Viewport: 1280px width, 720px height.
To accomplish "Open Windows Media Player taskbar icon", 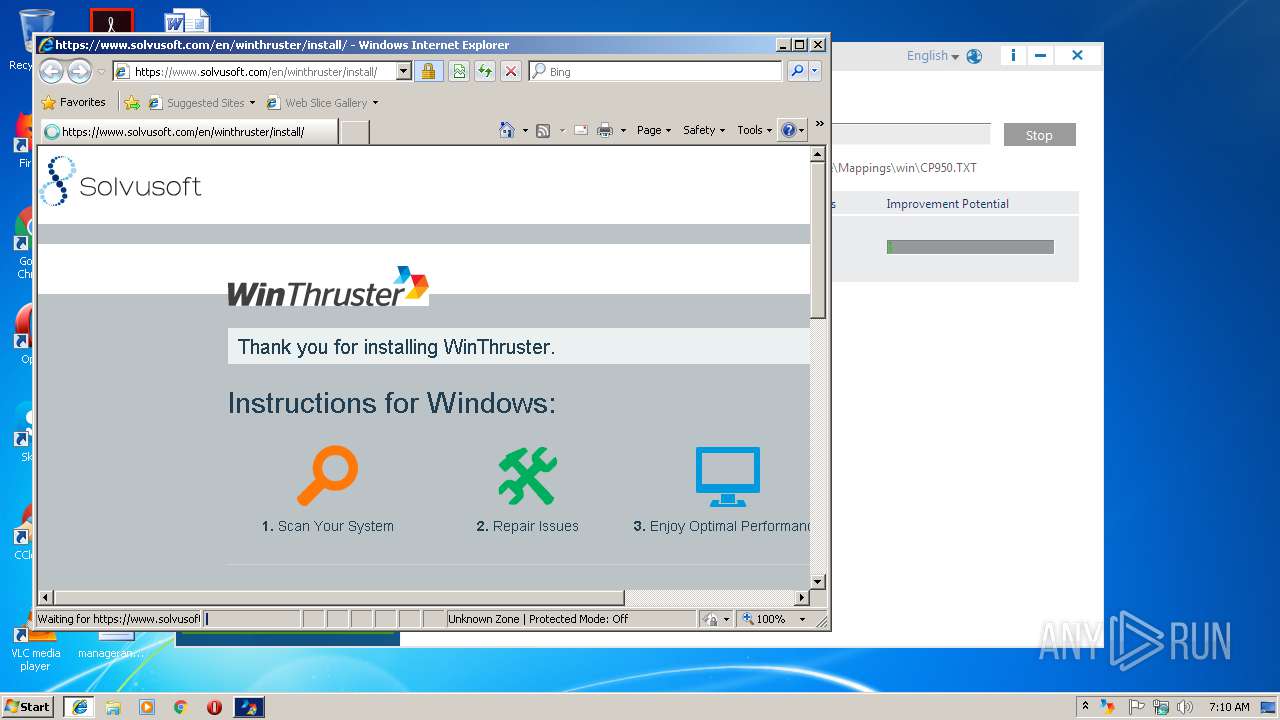I will 147,707.
